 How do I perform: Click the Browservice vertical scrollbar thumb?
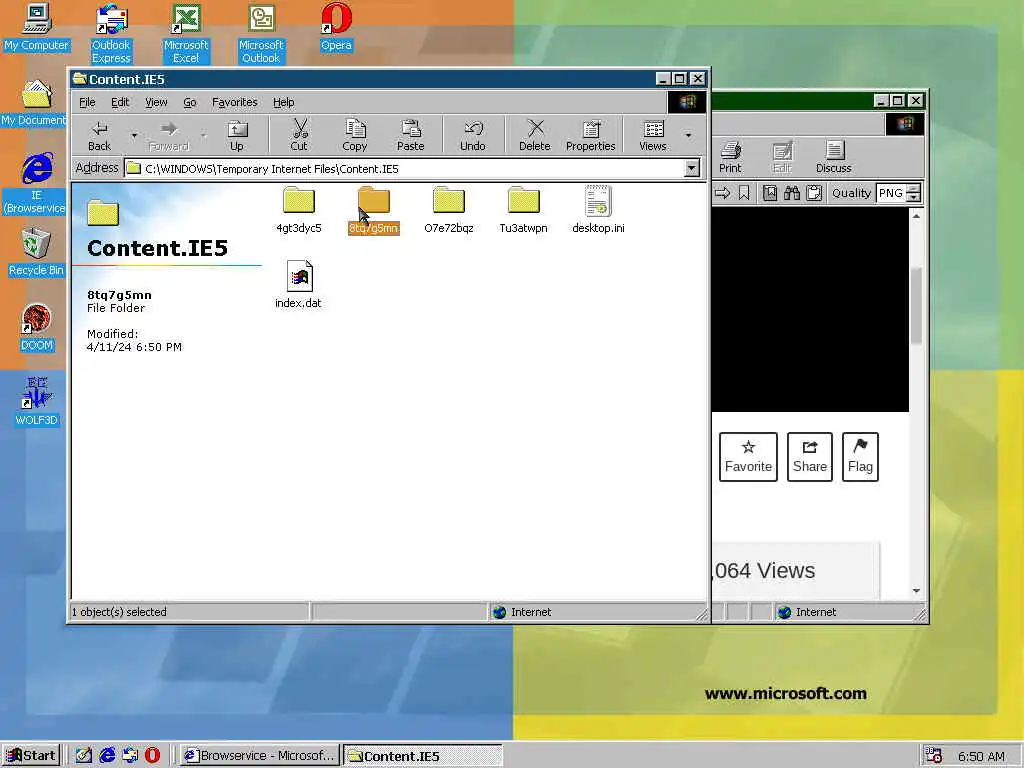click(x=916, y=305)
